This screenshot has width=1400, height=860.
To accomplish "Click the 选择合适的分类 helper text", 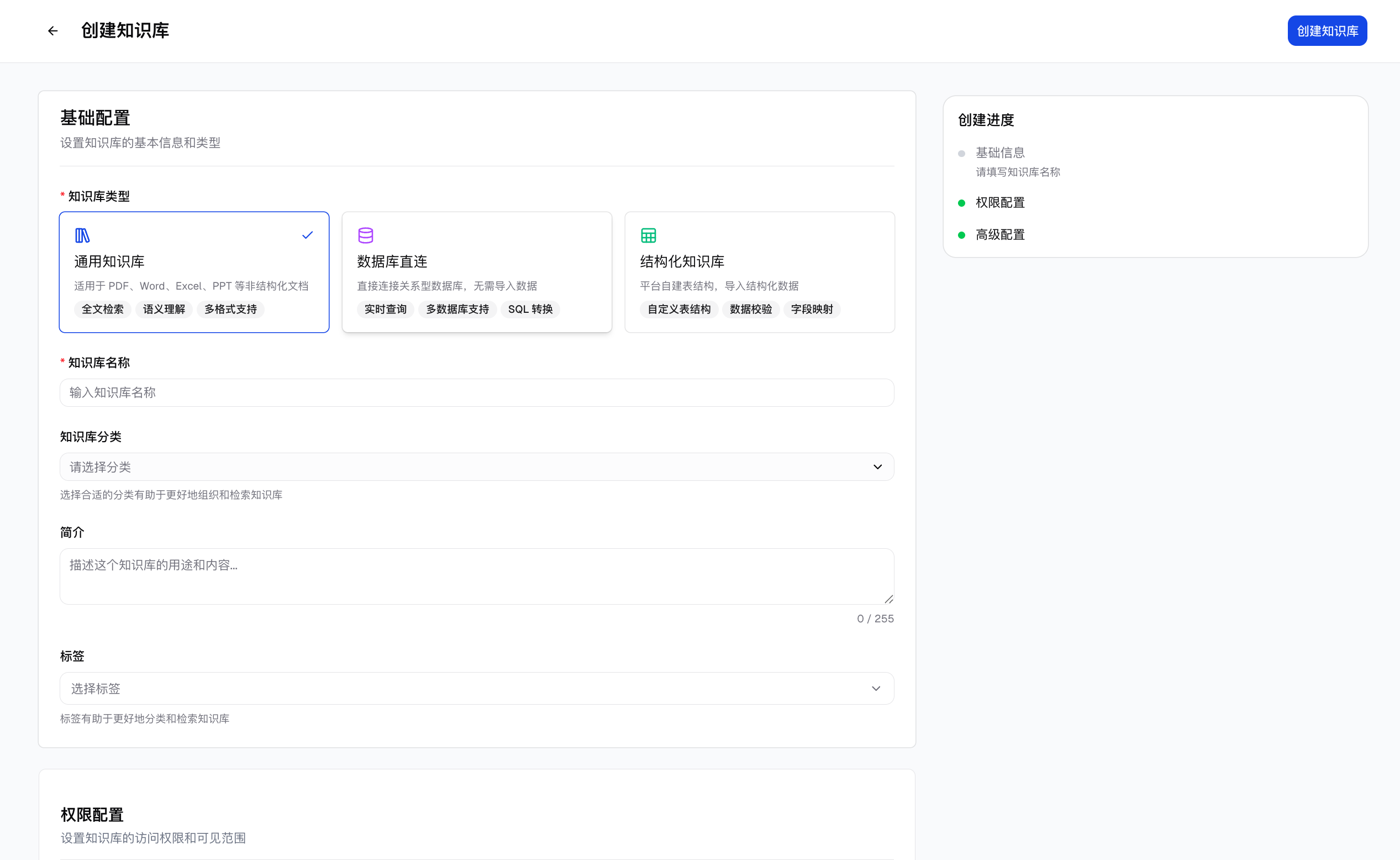I will point(171,495).
